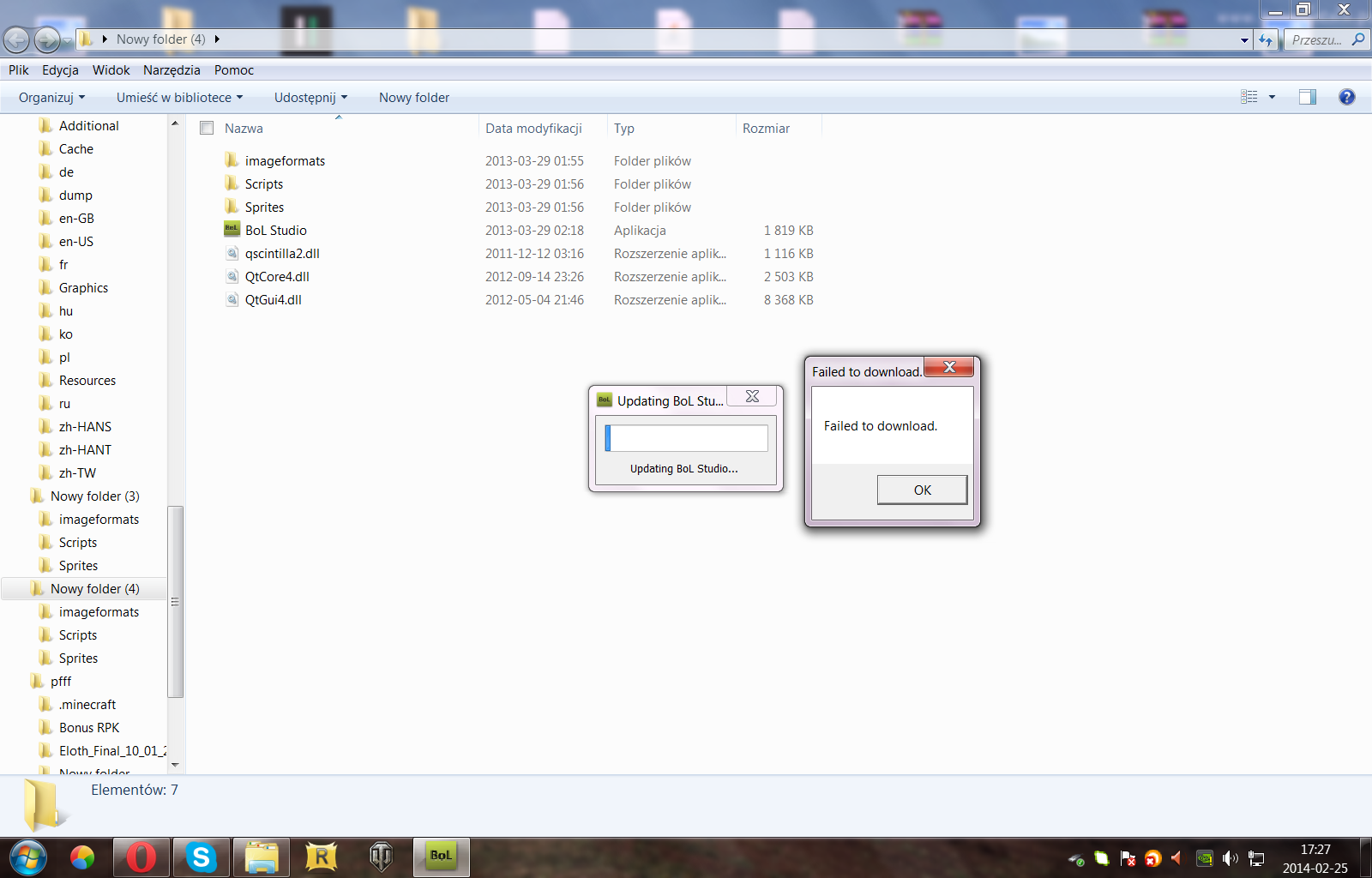
Task: Click OK in the Failed to download dialog
Action: point(923,490)
